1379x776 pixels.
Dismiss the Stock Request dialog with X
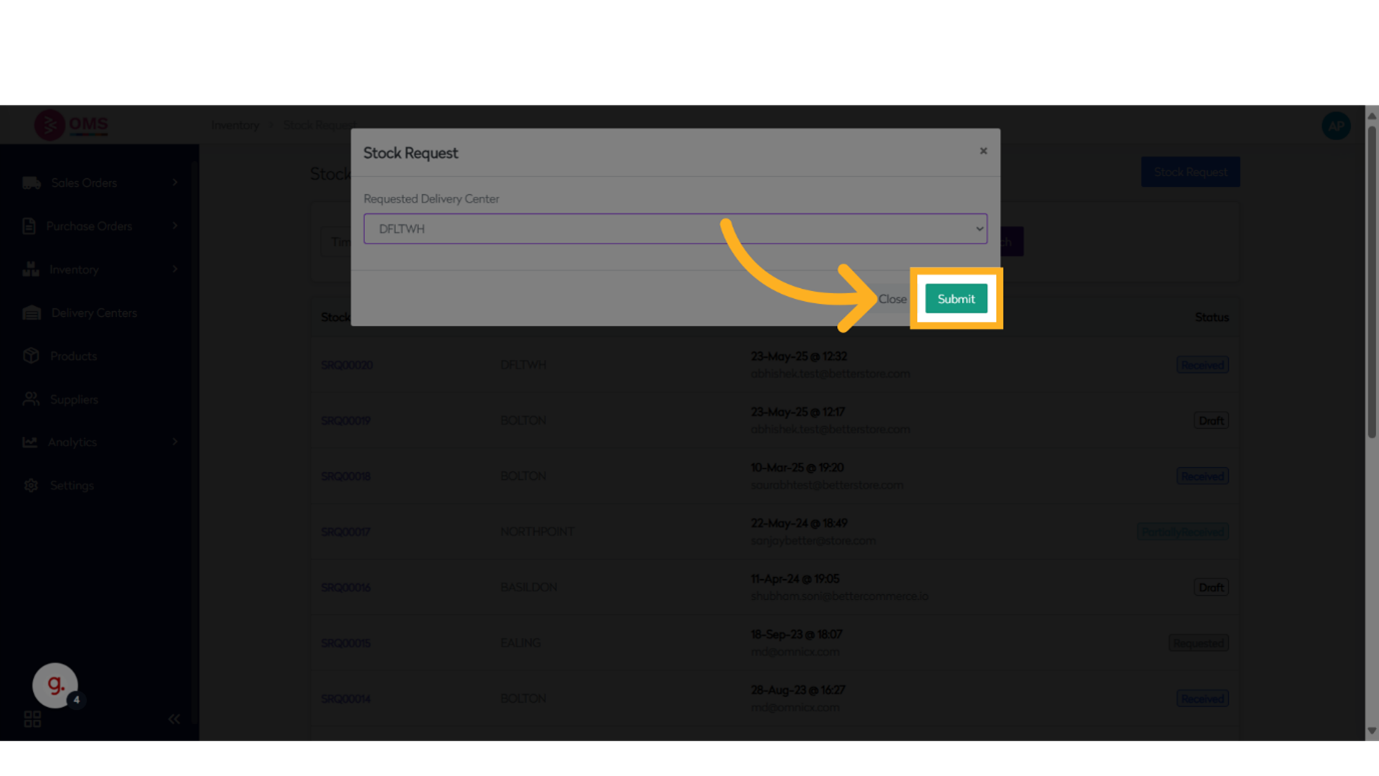(x=983, y=151)
